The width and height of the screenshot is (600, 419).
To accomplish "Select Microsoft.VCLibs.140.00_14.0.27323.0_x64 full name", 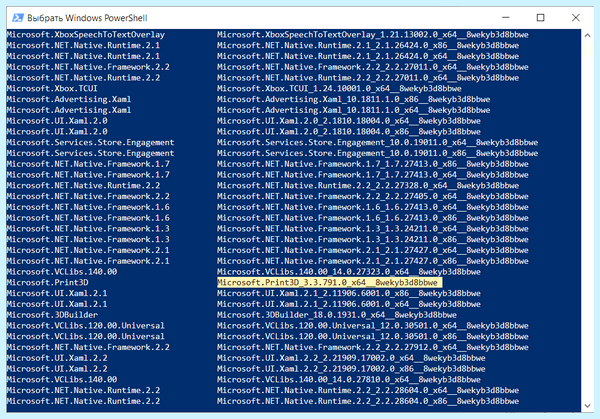I will (349, 272).
